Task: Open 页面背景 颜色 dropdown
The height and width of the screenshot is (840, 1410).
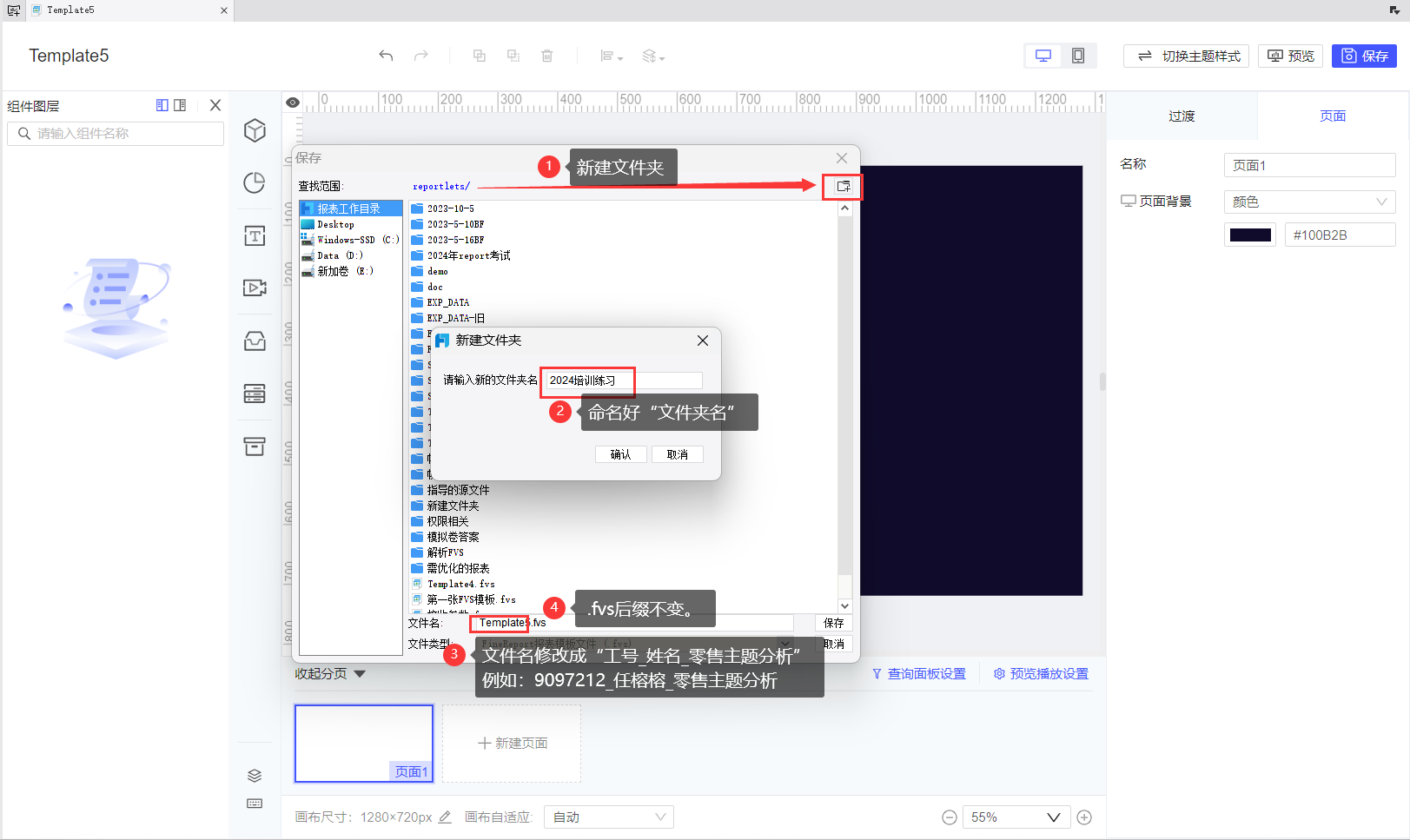Action: (1309, 202)
